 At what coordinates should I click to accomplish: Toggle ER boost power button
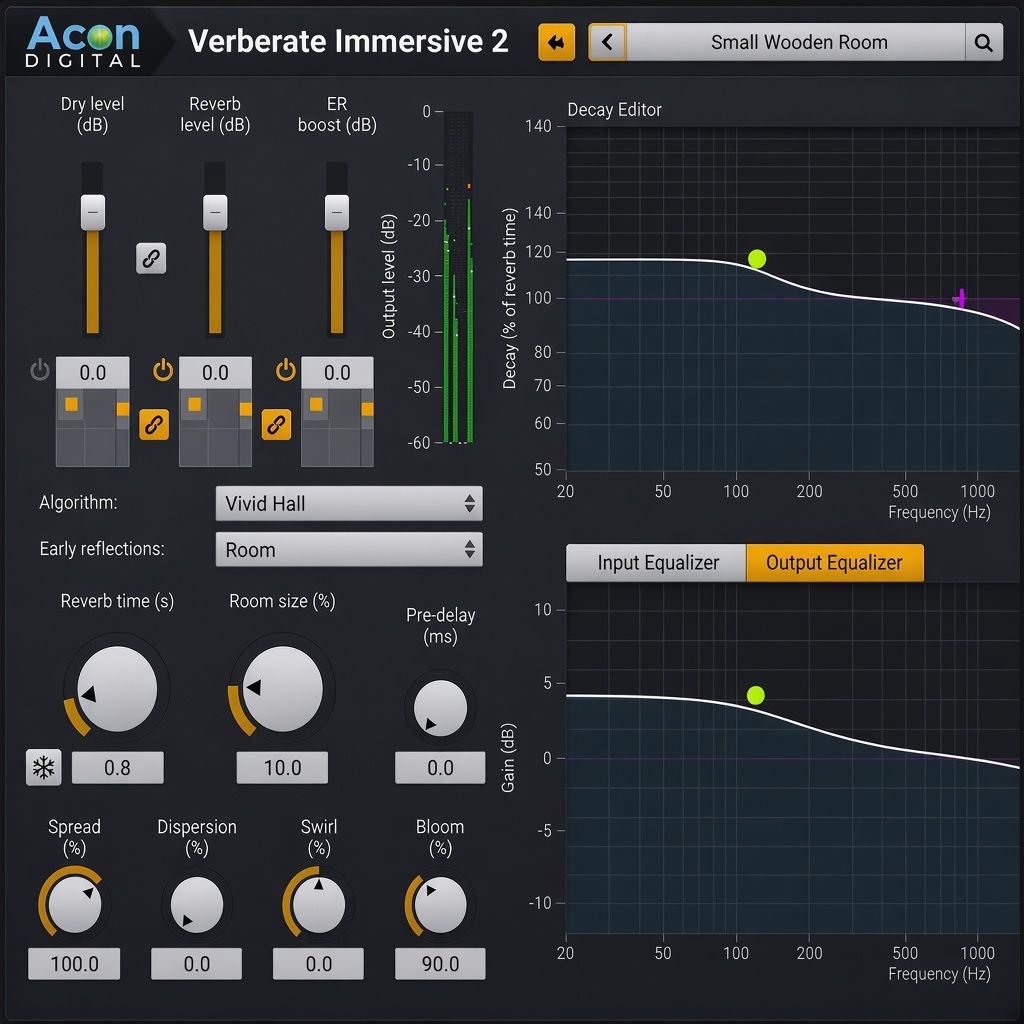pos(285,370)
